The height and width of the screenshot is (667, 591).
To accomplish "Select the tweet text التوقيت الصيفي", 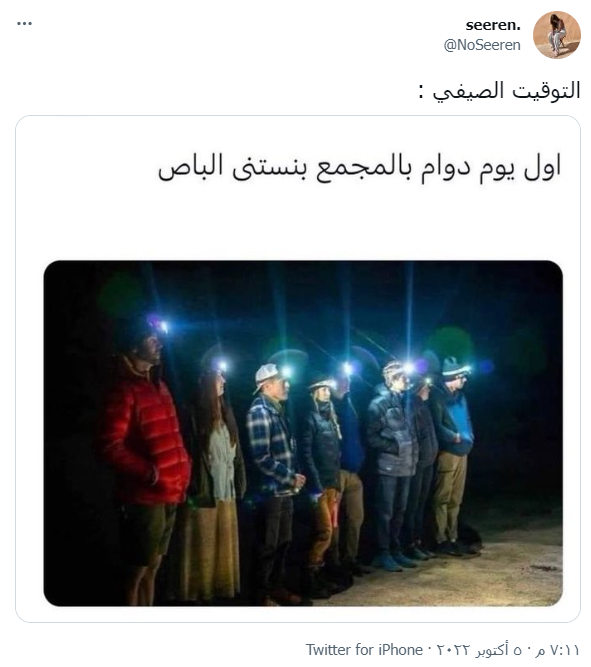I will [x=500, y=91].
